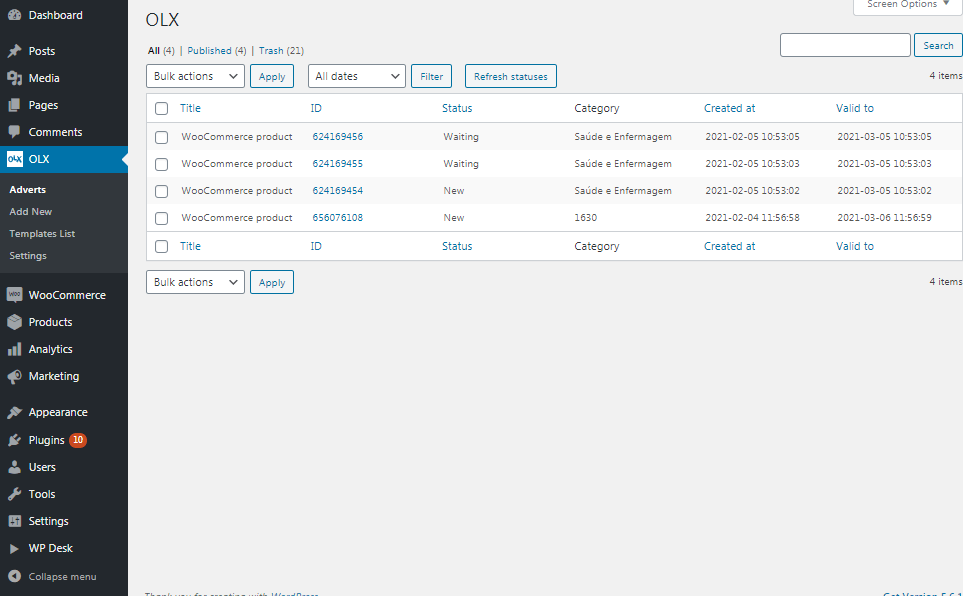Image resolution: width=963 pixels, height=596 pixels.
Task: Sort by header Status column
Action: [x=457, y=108]
